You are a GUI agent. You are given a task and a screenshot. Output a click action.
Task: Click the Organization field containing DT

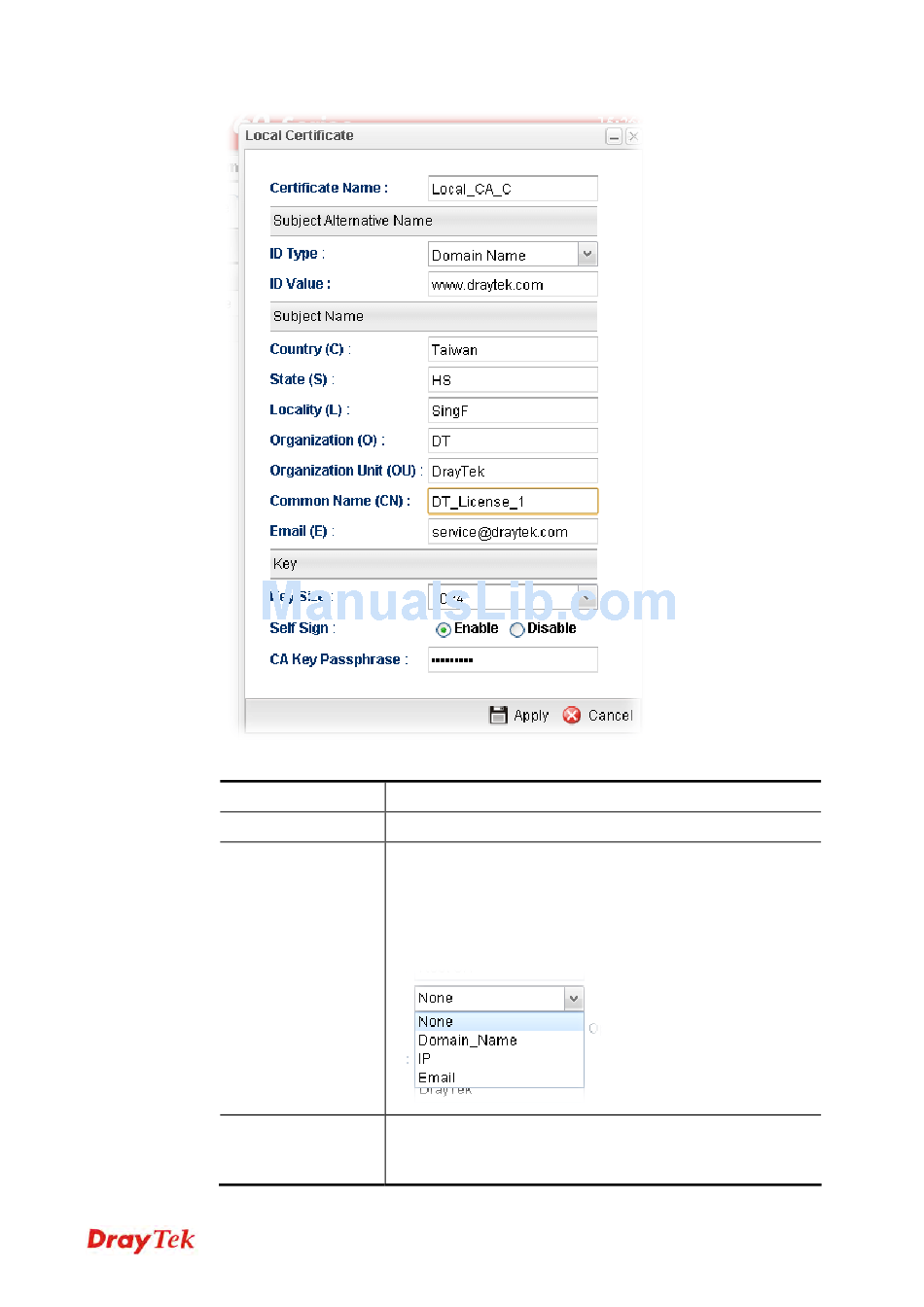pyautogui.click(x=513, y=442)
